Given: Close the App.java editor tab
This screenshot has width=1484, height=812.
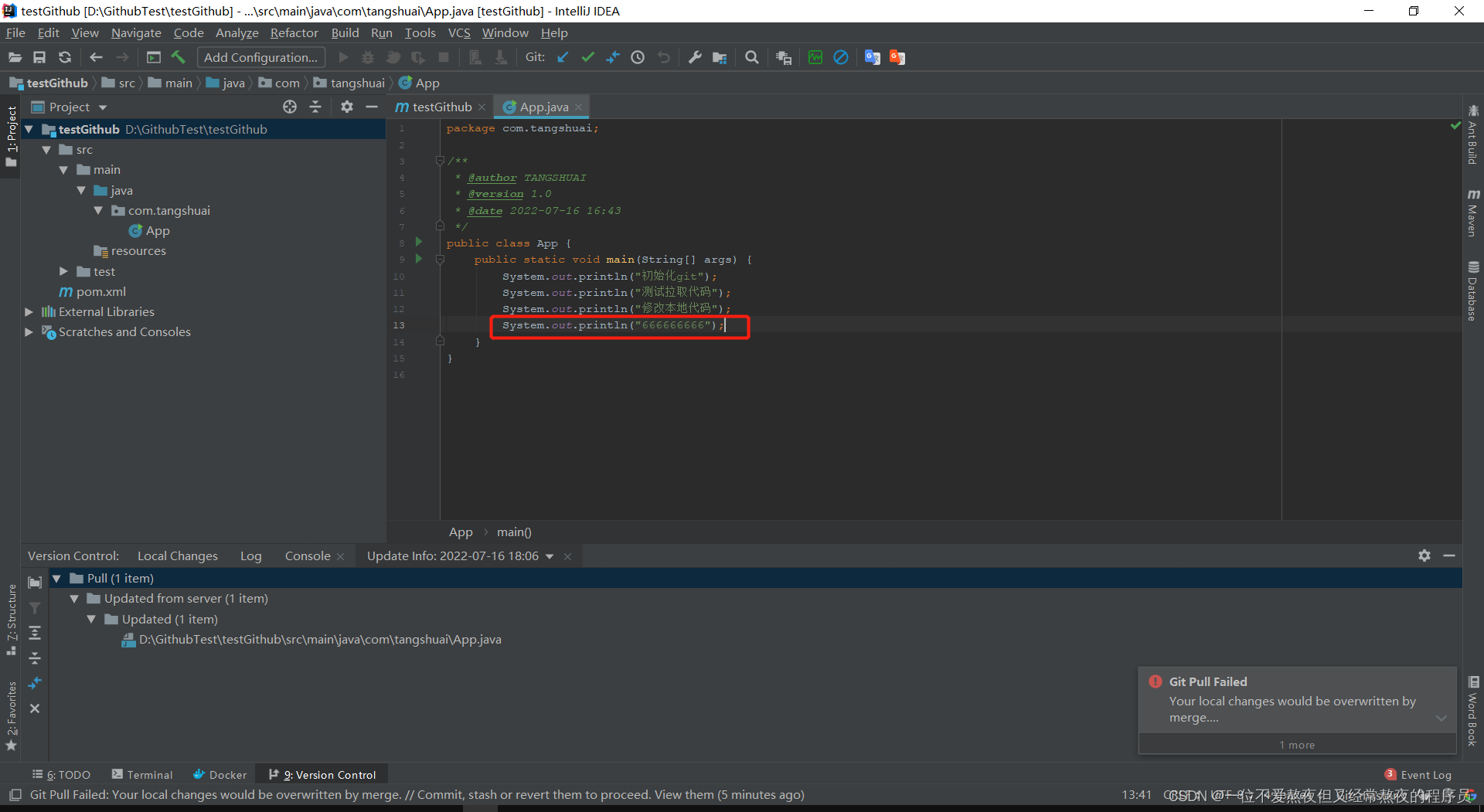Looking at the screenshot, I should (578, 107).
